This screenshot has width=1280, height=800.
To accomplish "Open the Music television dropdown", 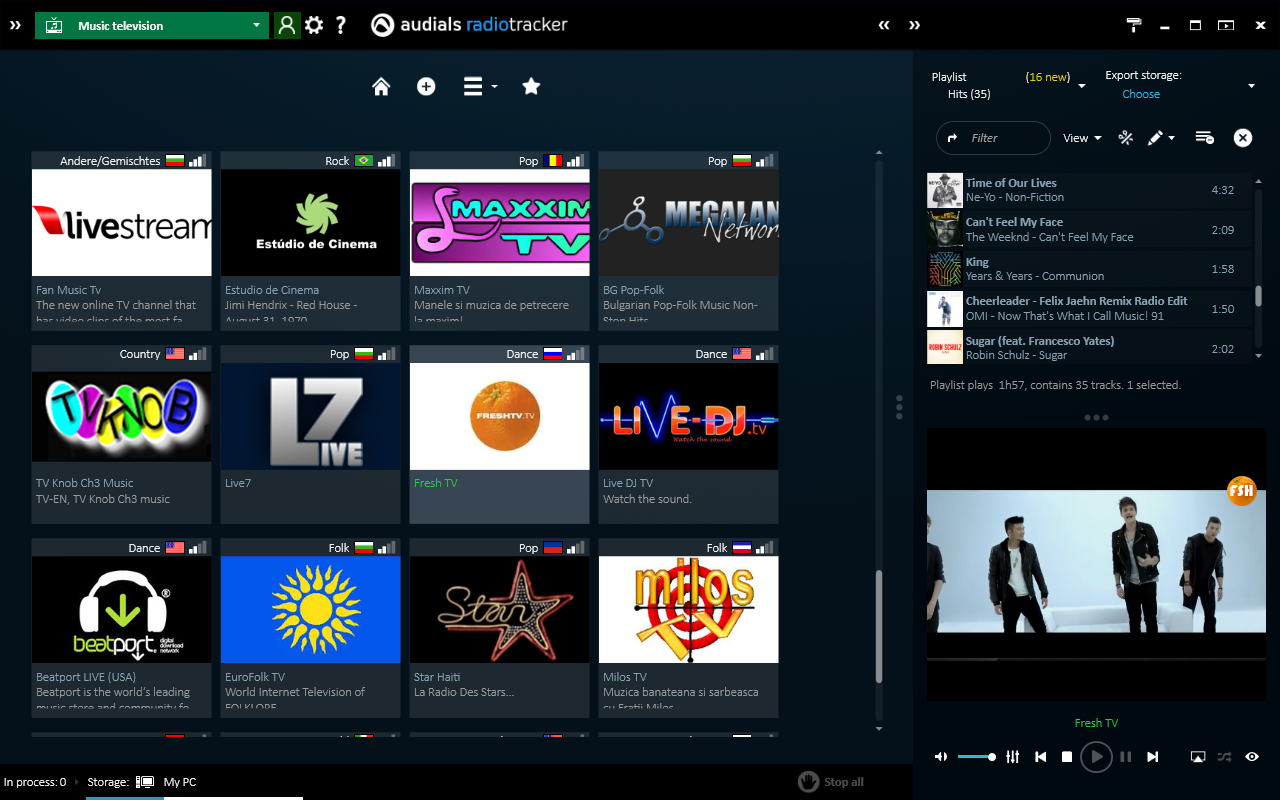I will 152,25.
